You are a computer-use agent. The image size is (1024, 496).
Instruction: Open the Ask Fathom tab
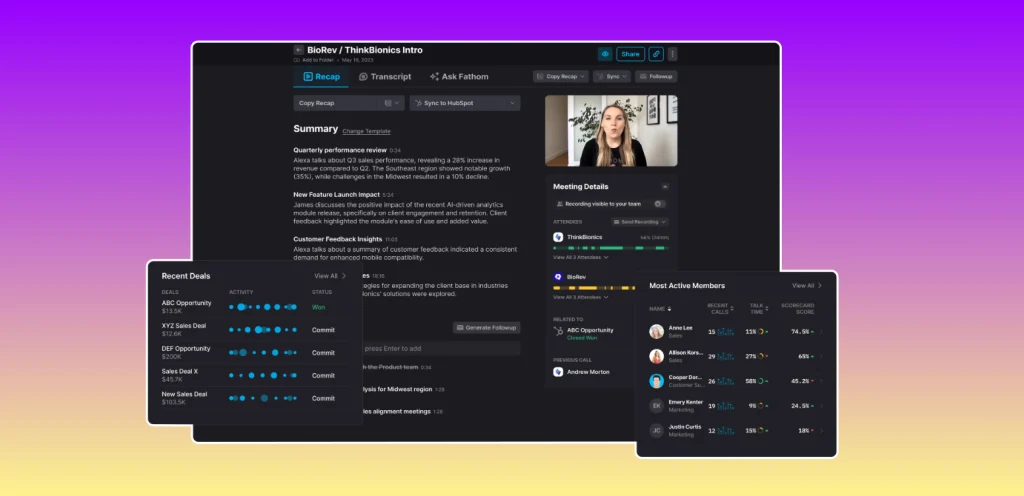tap(459, 76)
